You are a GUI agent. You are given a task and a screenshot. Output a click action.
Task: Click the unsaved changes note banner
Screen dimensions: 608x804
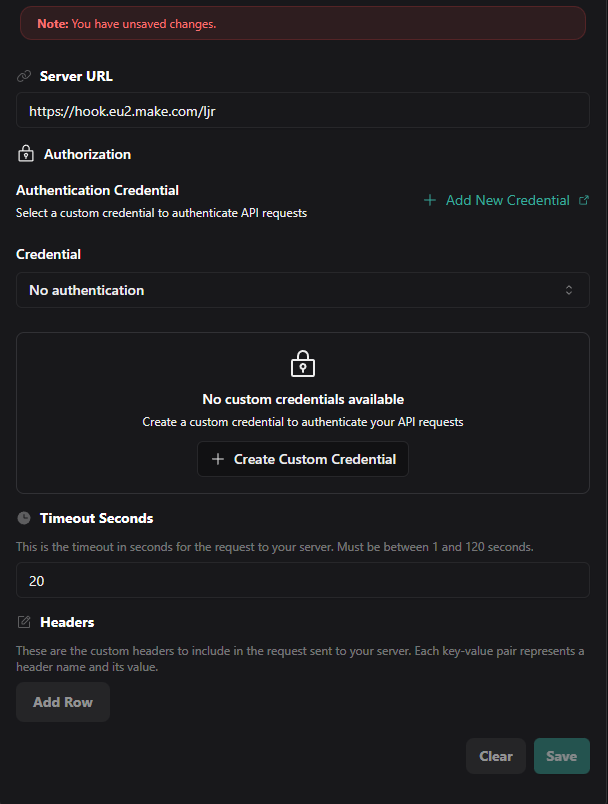302,23
